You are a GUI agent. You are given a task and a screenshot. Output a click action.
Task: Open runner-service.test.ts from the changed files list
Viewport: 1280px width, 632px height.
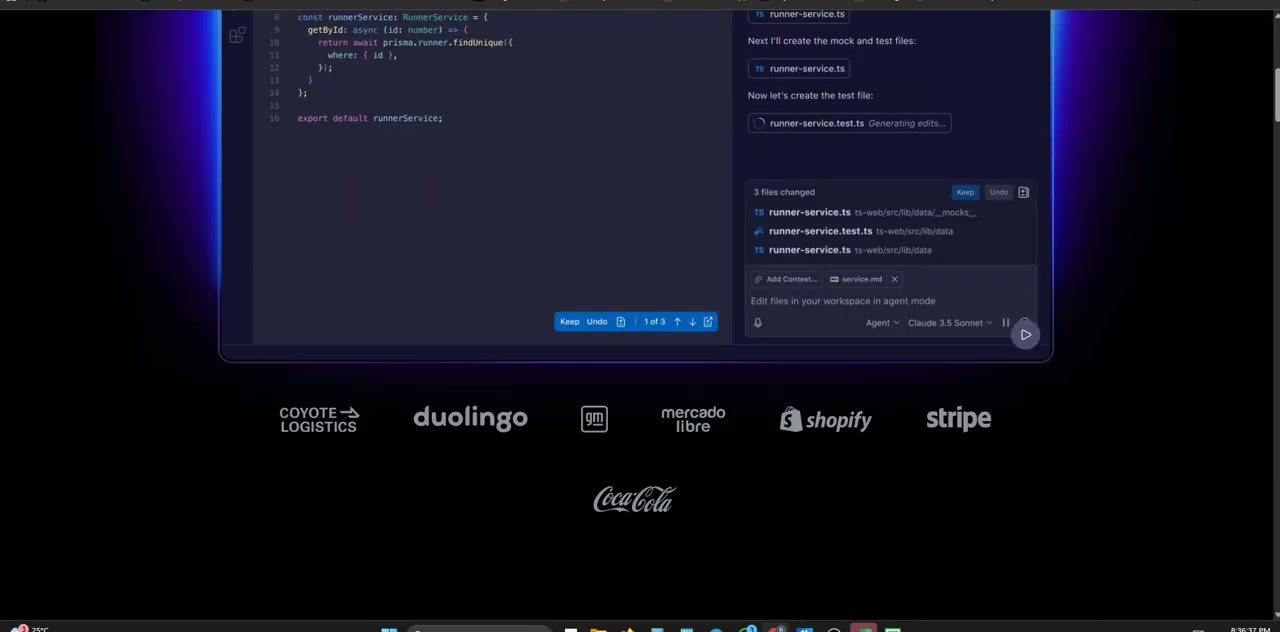[x=820, y=231]
